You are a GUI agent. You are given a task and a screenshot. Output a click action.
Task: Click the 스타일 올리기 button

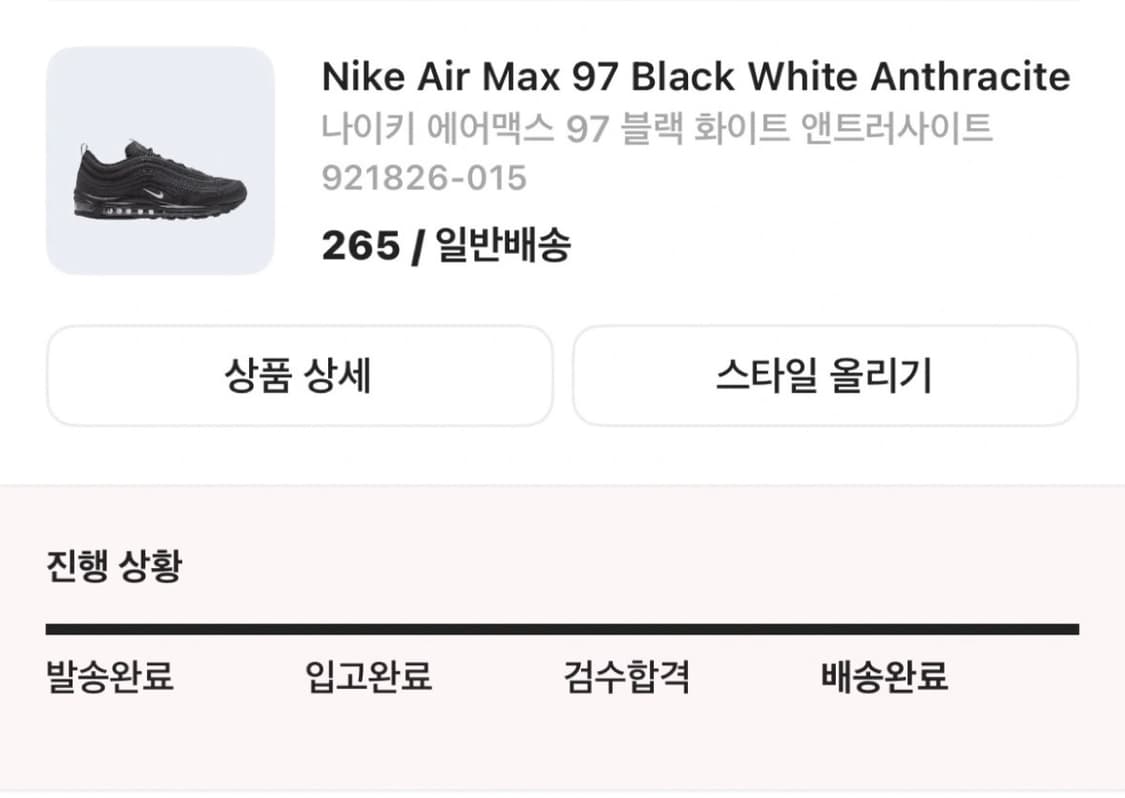(x=826, y=375)
